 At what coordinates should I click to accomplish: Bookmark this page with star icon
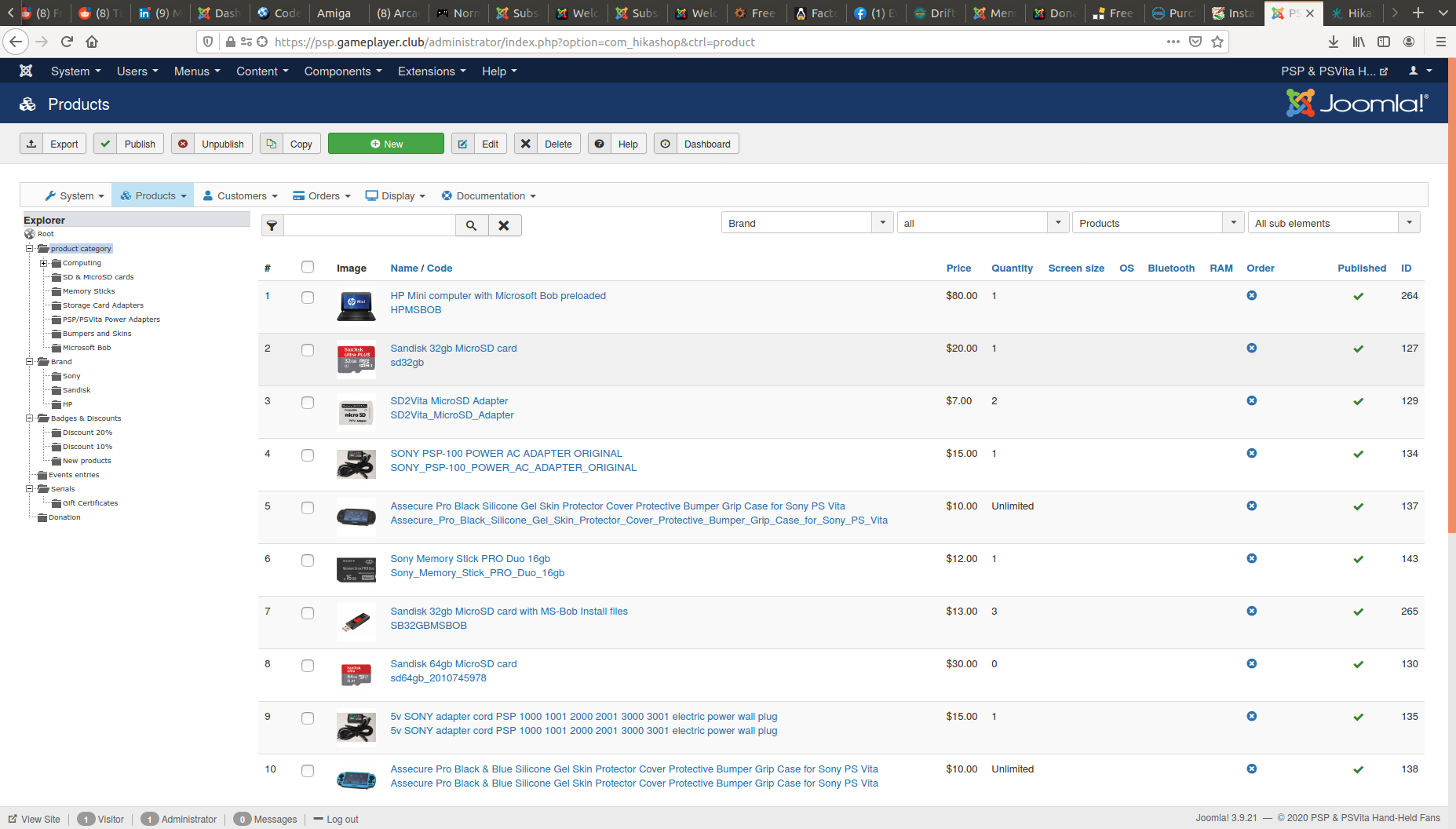tap(1217, 42)
